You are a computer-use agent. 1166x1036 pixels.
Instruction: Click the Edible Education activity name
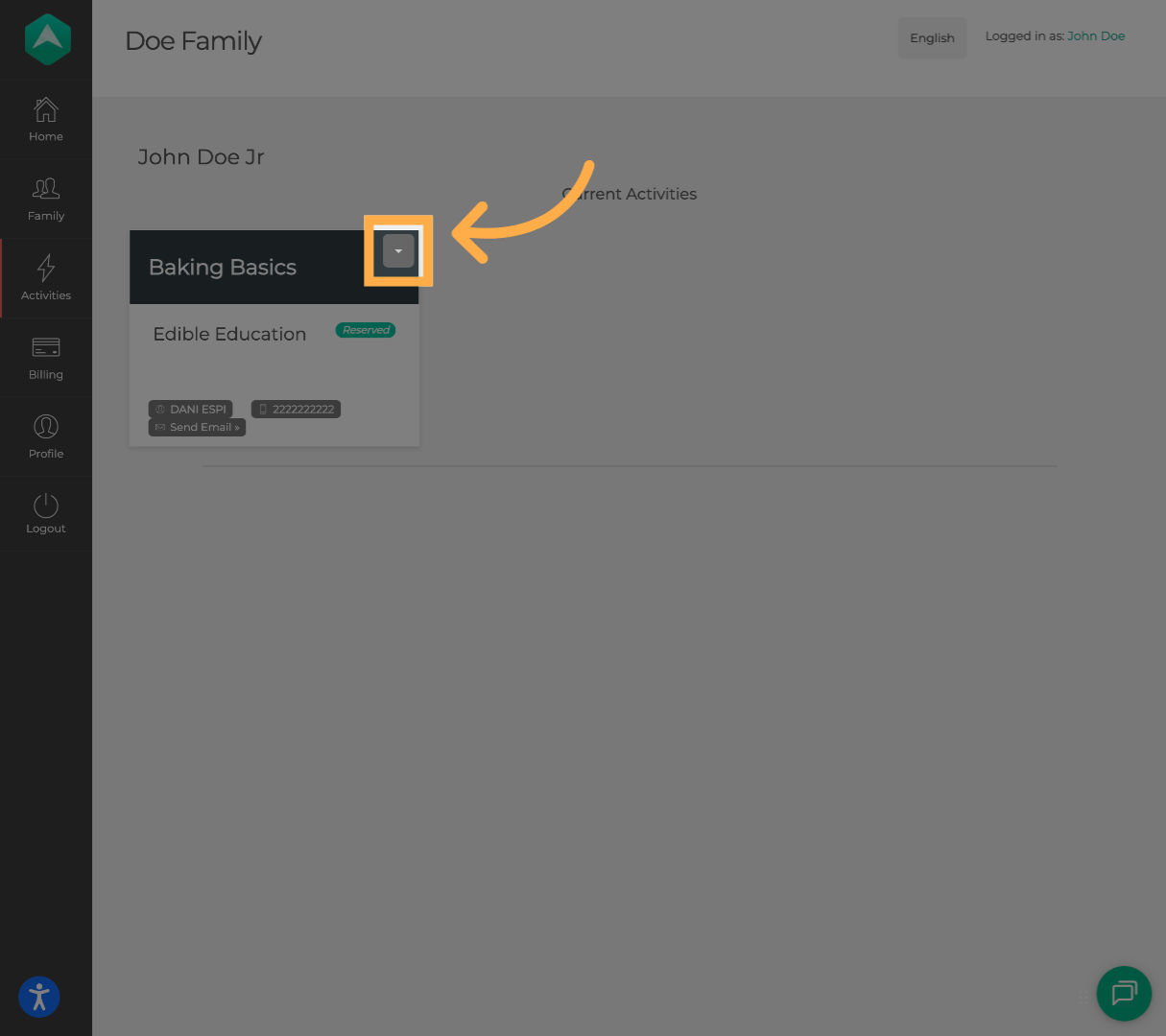[x=229, y=334]
